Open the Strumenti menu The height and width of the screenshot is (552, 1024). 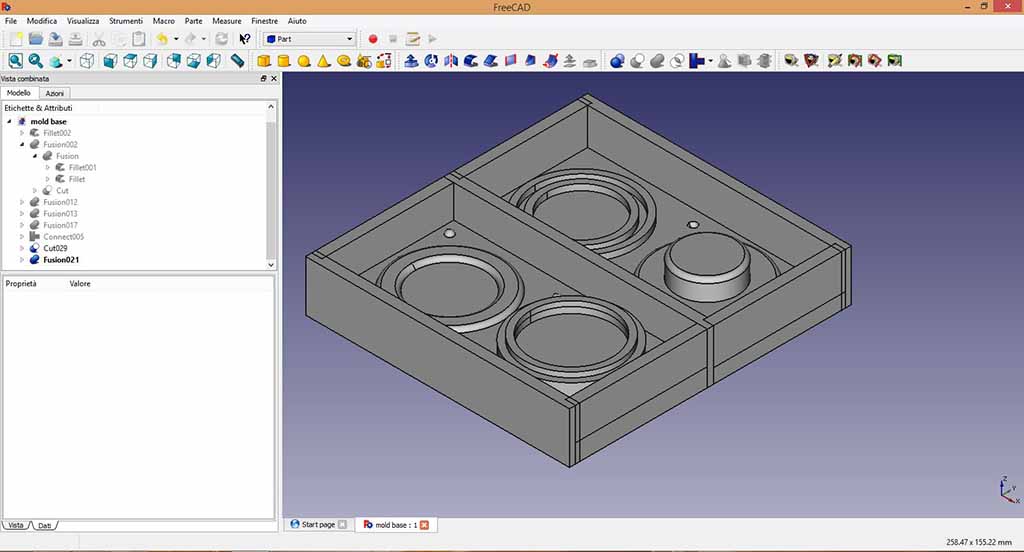126,21
